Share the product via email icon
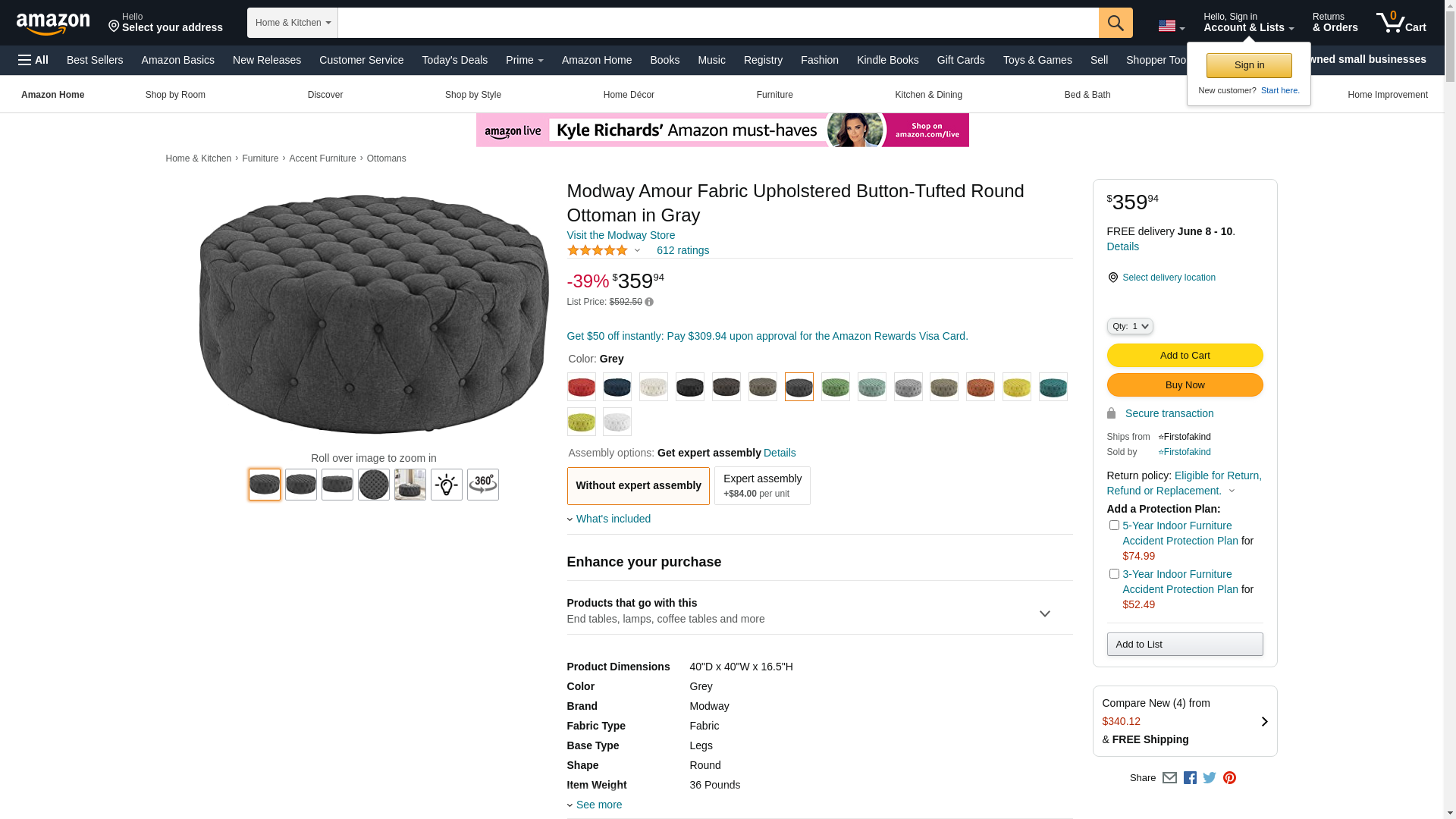The image size is (1456, 819). tap(1169, 778)
